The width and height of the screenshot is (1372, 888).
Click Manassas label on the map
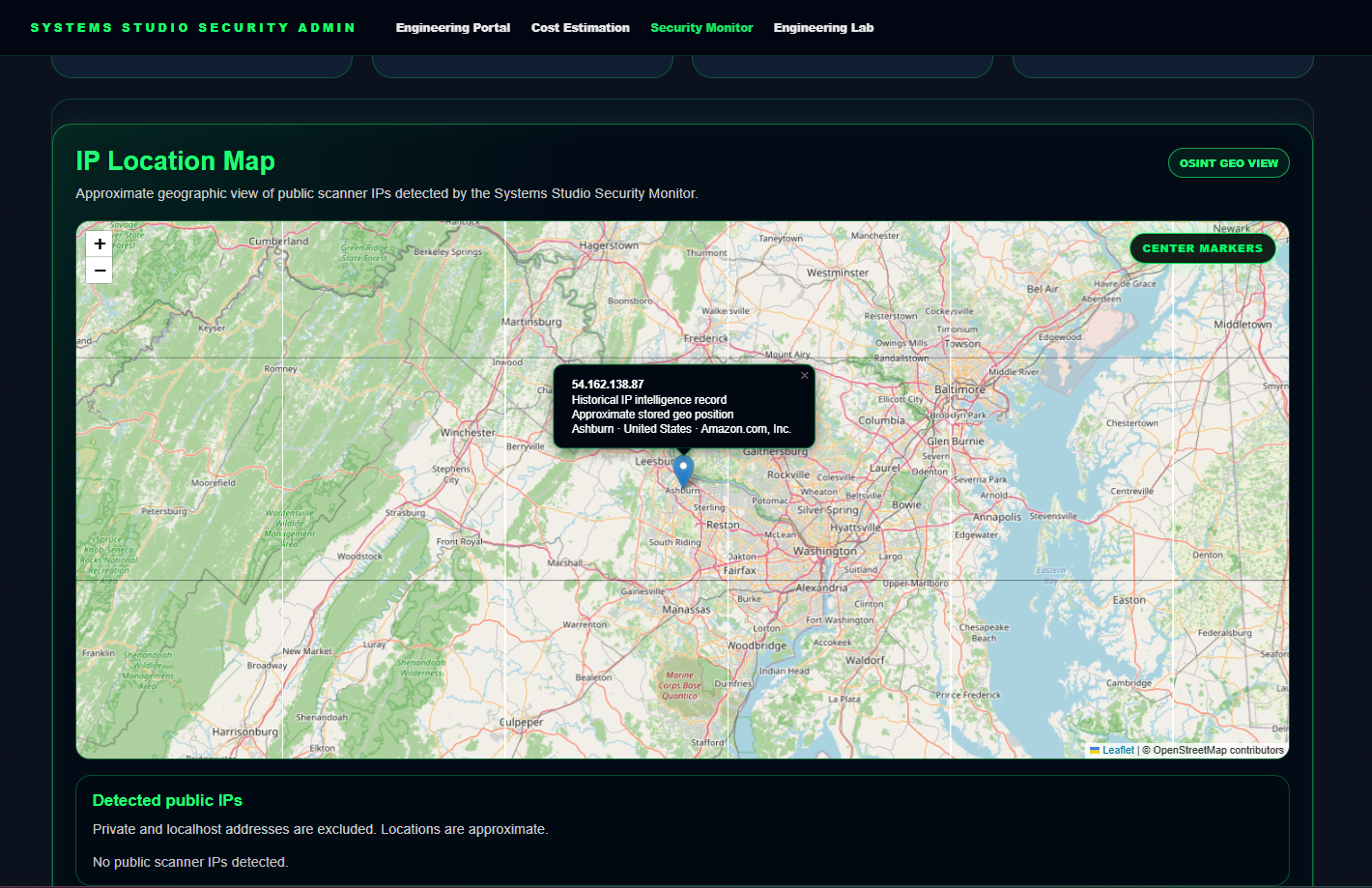[x=686, y=610]
